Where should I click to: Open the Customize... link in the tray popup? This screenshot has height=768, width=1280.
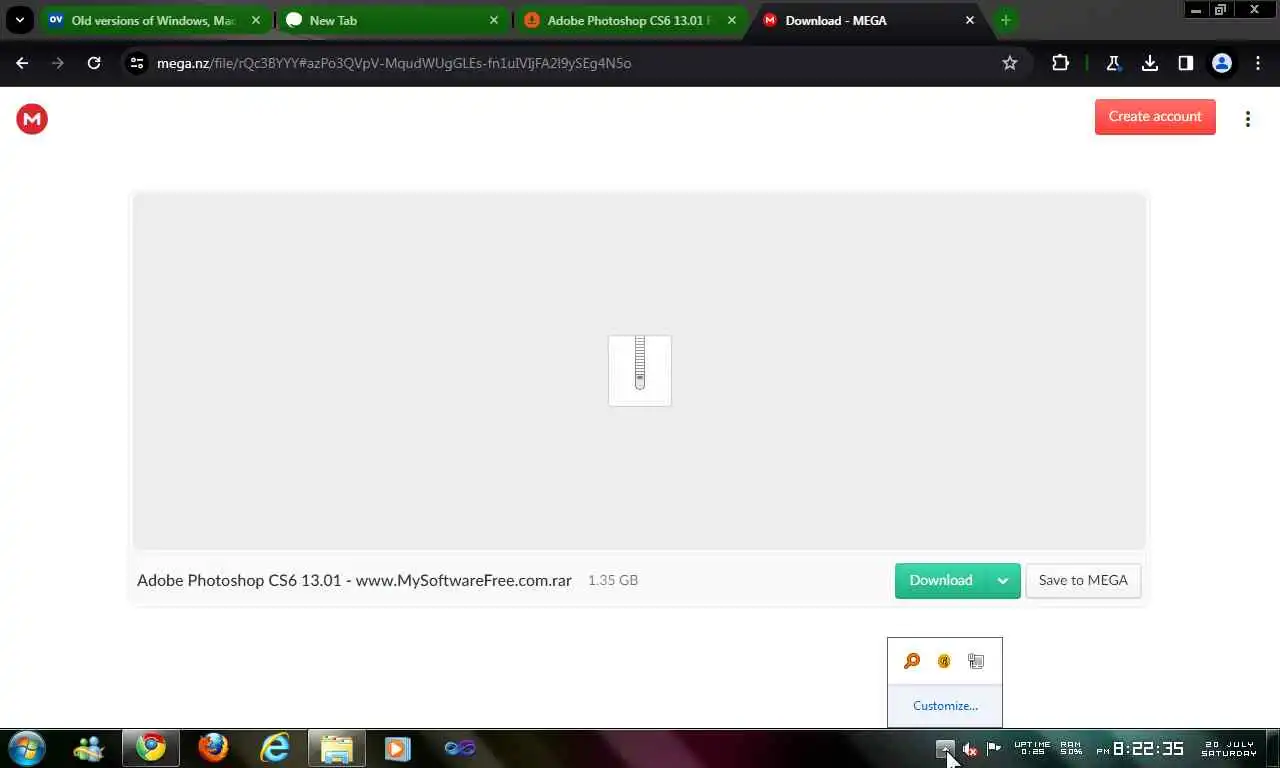point(945,705)
